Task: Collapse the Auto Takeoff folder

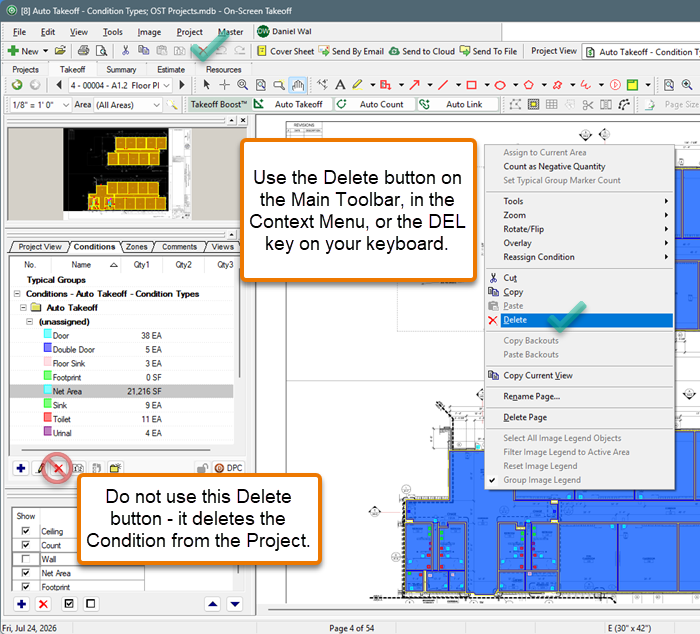Action: [23, 308]
